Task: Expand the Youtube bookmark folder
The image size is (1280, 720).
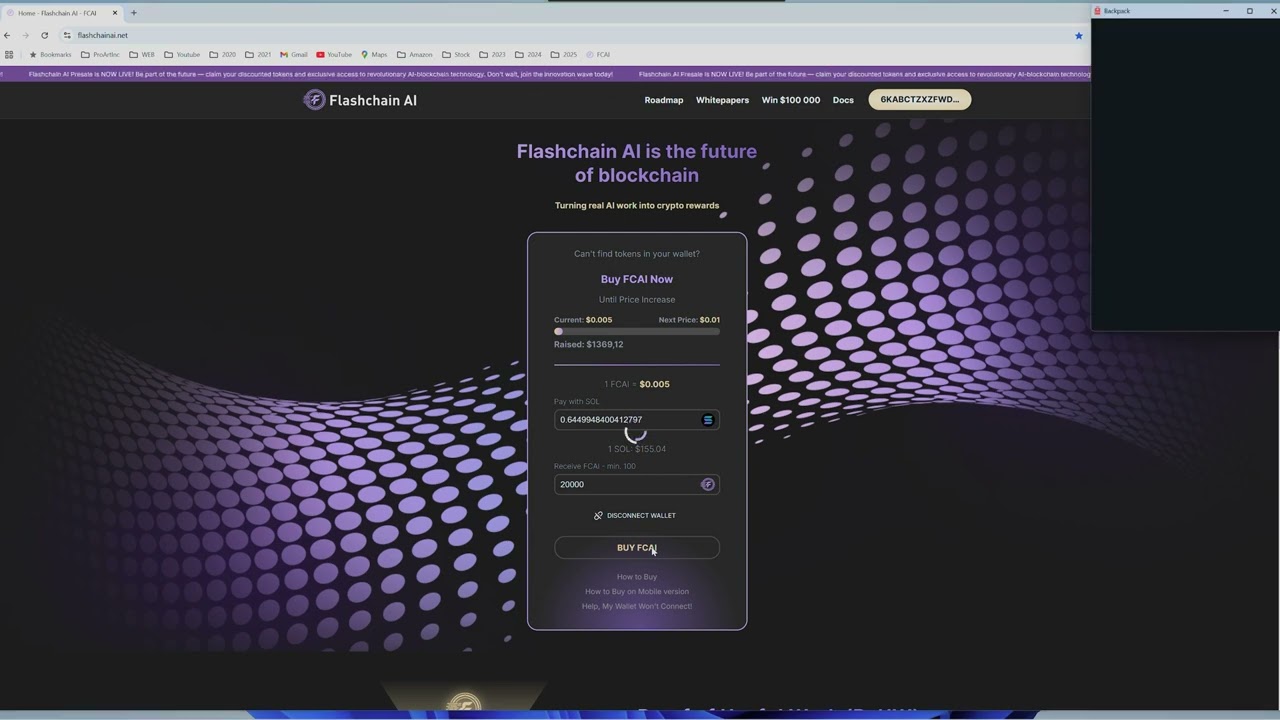Action: [182, 55]
